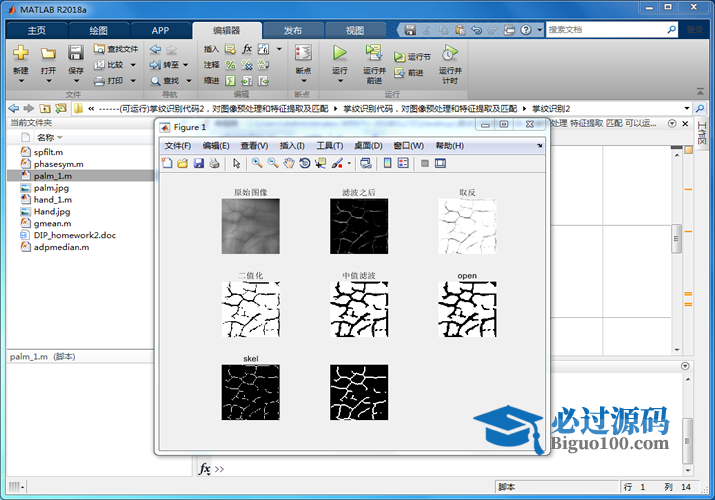Print the figure with the printer icon

(215, 163)
